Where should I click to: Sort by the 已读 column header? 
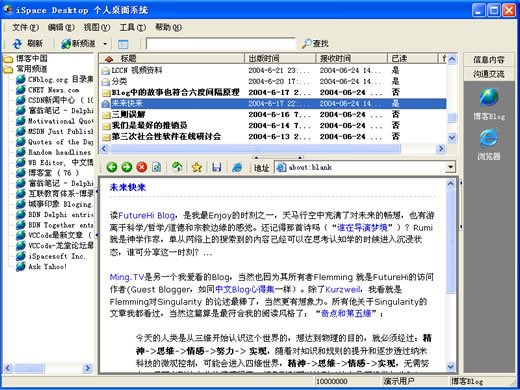tap(413, 59)
